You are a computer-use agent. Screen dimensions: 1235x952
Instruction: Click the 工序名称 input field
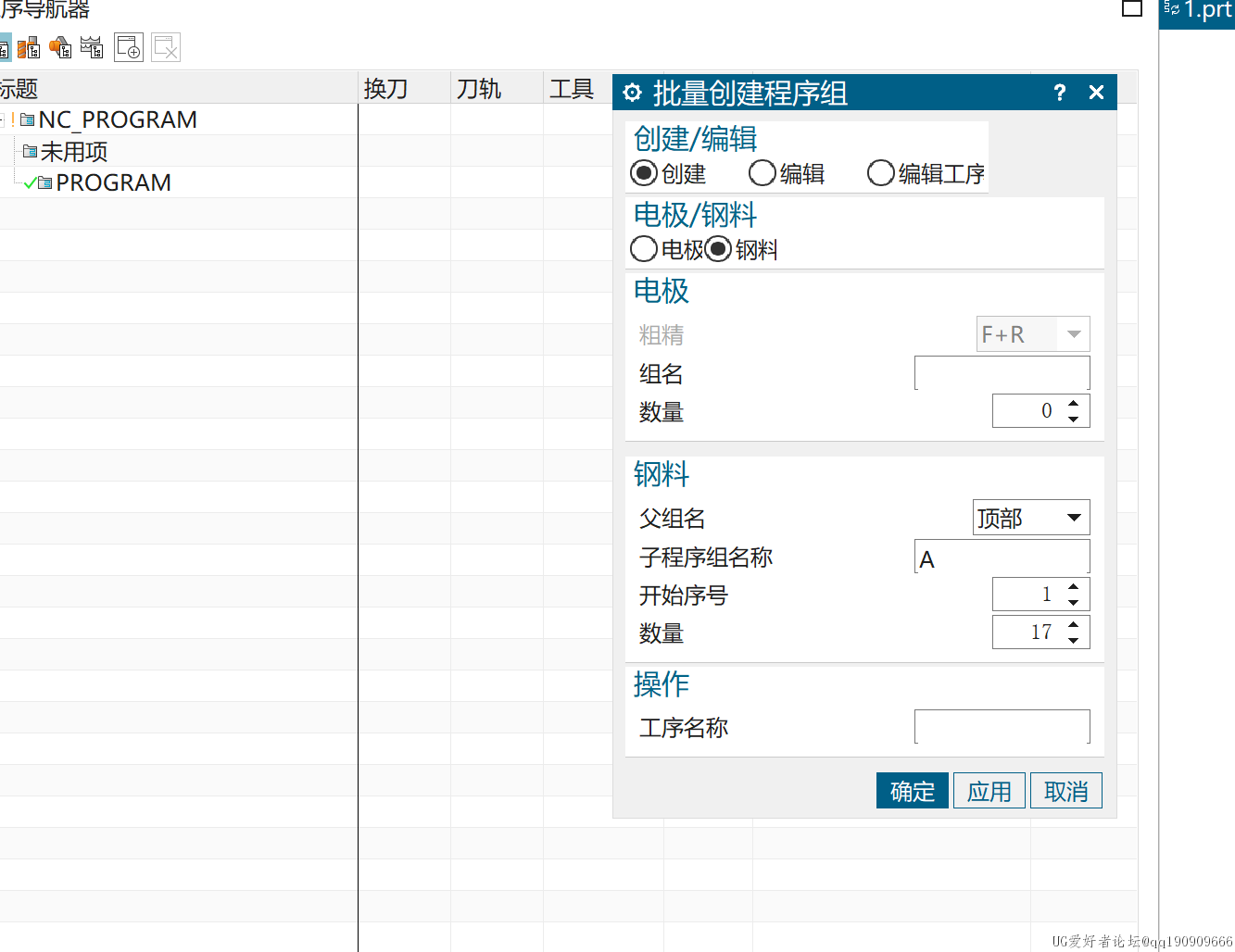pyautogui.click(x=1002, y=727)
